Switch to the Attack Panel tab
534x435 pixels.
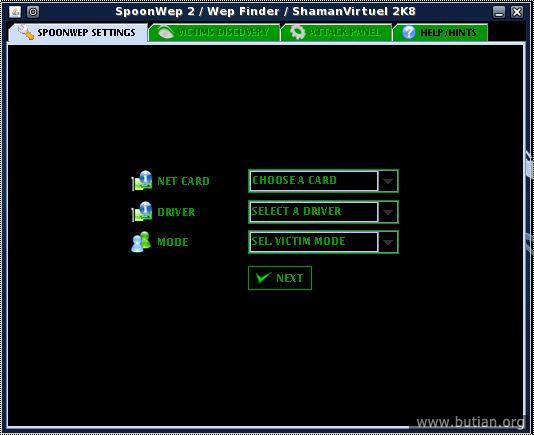coord(336,33)
